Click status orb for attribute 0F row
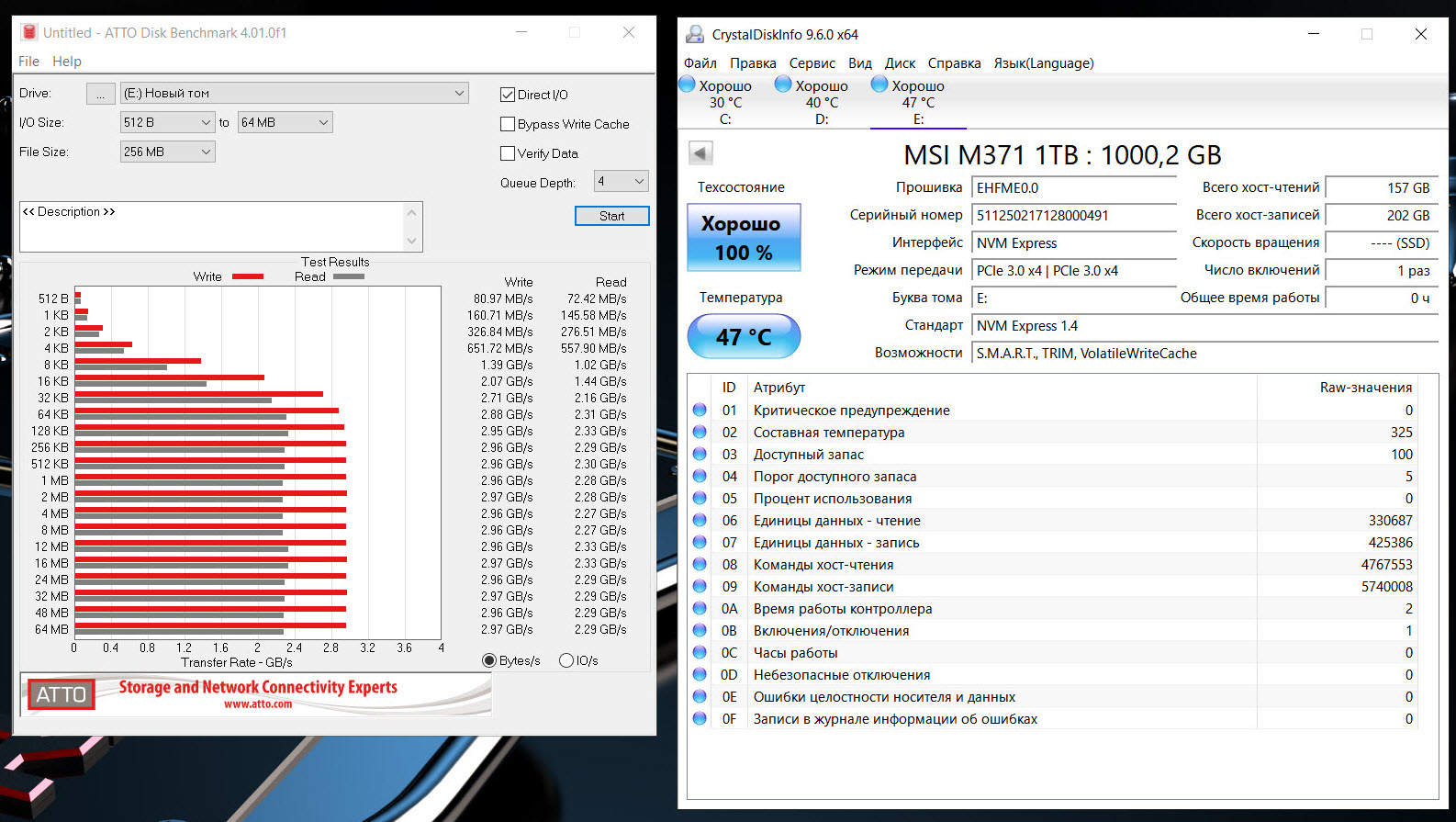 click(700, 719)
